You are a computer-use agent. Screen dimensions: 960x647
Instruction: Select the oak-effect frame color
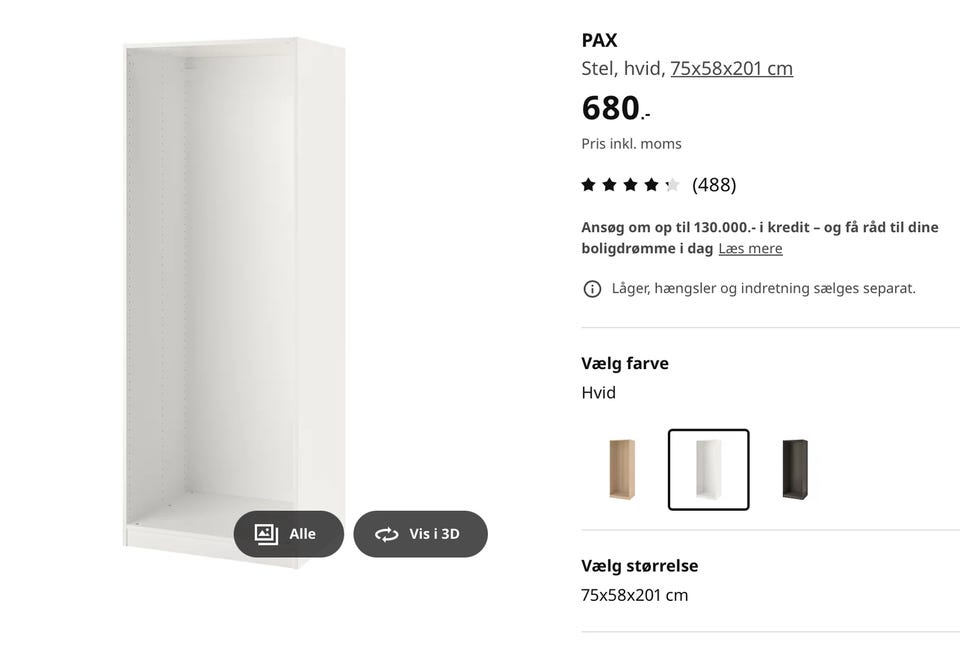[622, 469]
